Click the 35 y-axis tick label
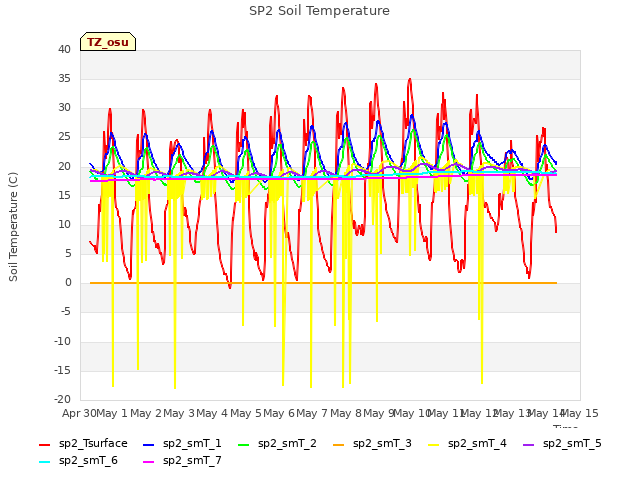640x480 pixels. click(x=64, y=78)
